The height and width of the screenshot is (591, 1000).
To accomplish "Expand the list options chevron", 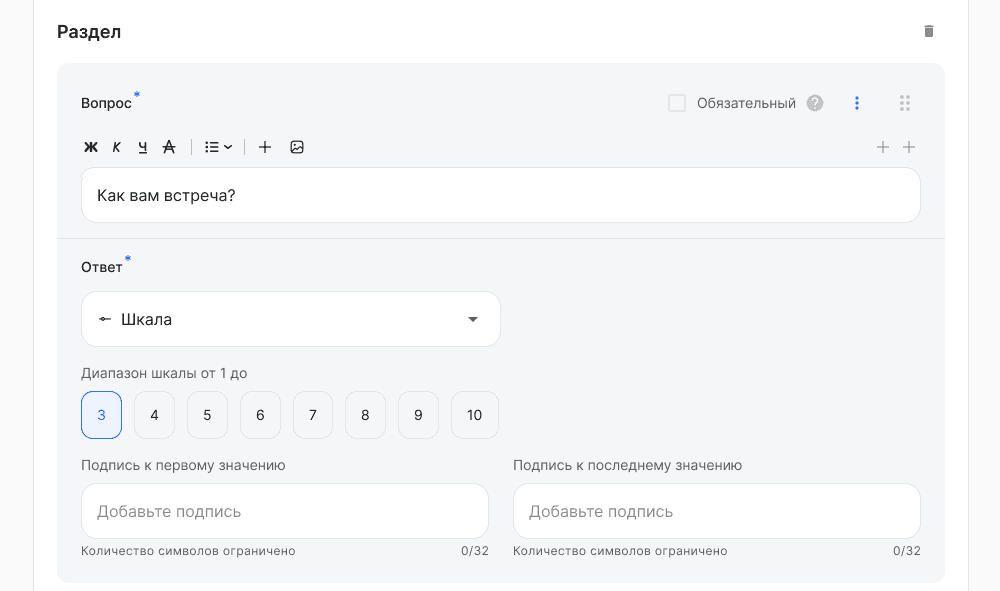I will point(229,147).
